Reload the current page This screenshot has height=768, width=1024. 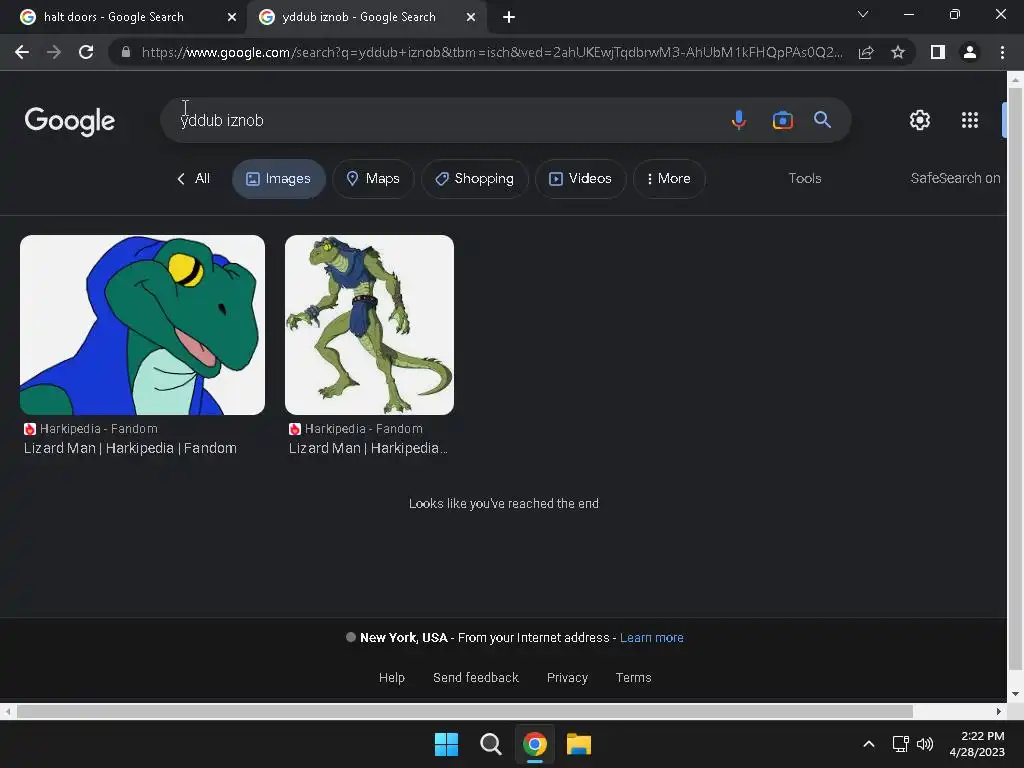(x=86, y=52)
